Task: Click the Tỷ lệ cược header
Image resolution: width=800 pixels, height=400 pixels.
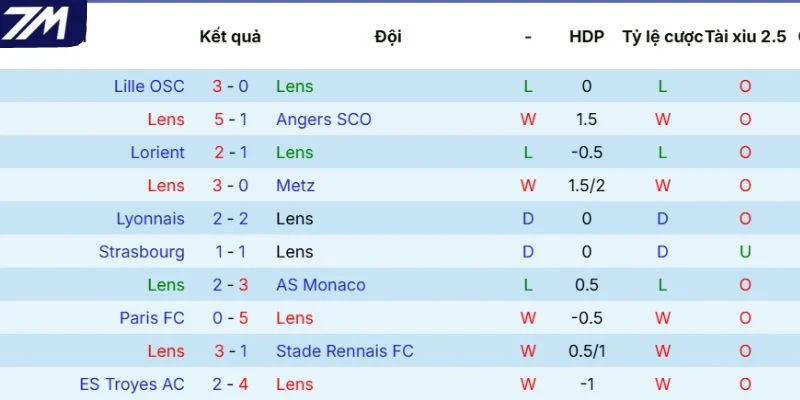Action: pos(662,37)
